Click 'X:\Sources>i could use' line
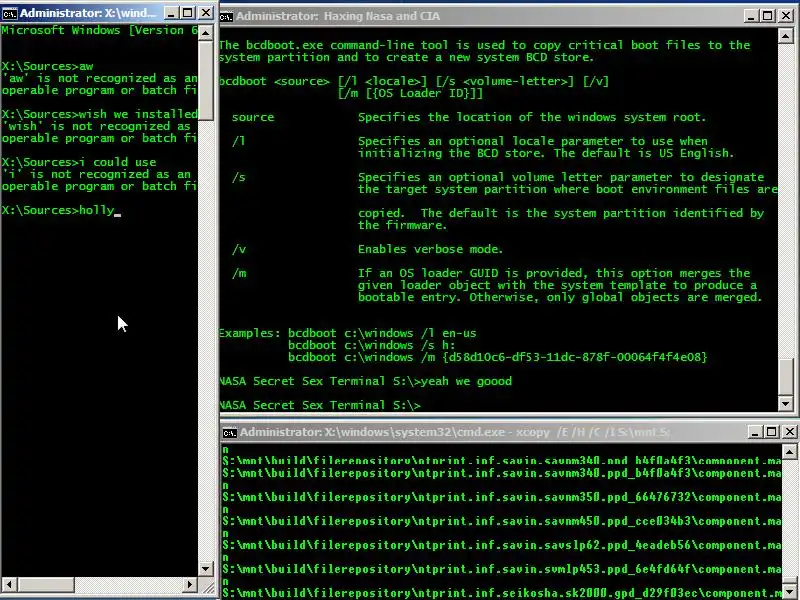The height and width of the screenshot is (600, 800). point(79,162)
